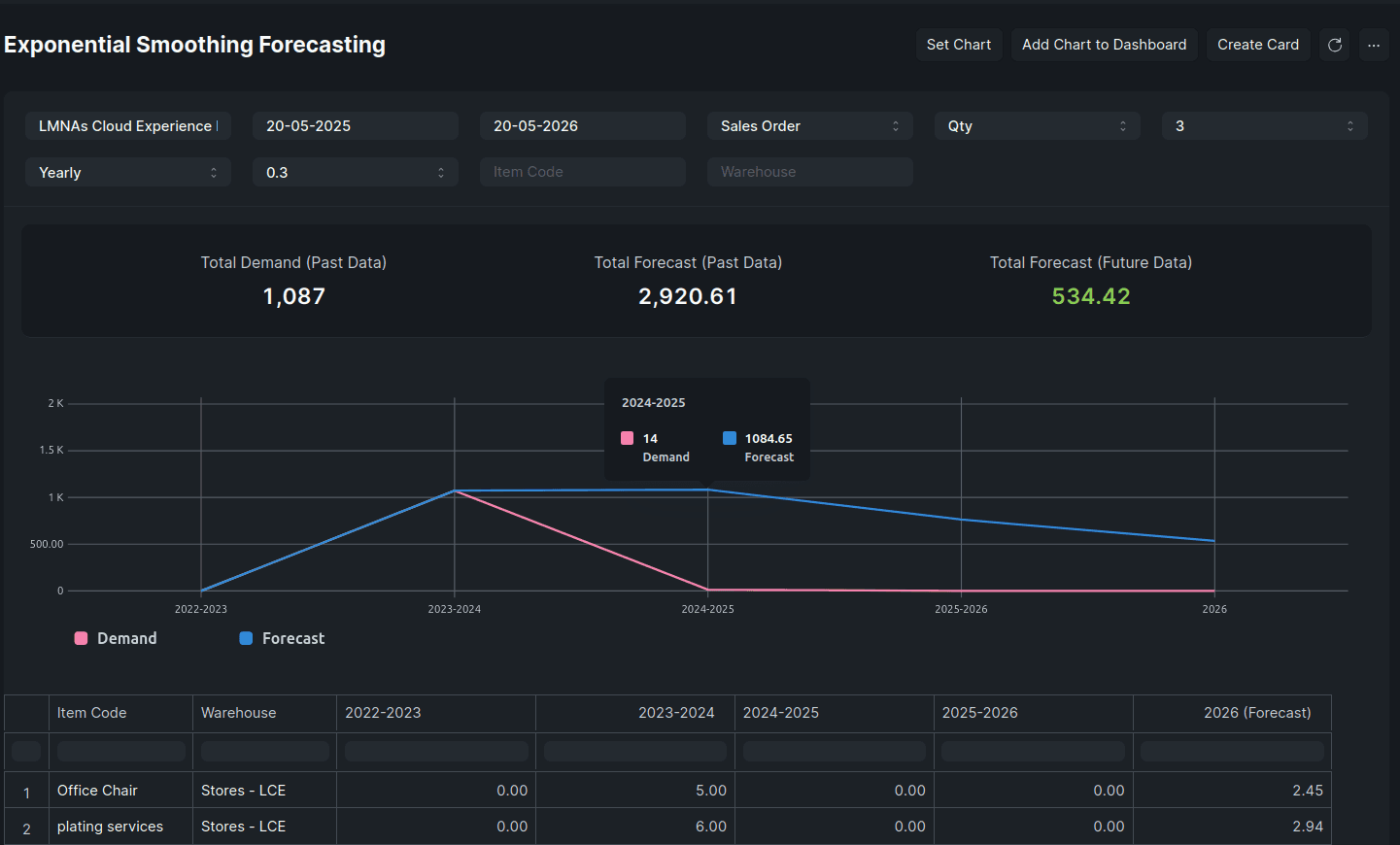
Task: Edit the to date 20-05-2026
Action: 582,126
